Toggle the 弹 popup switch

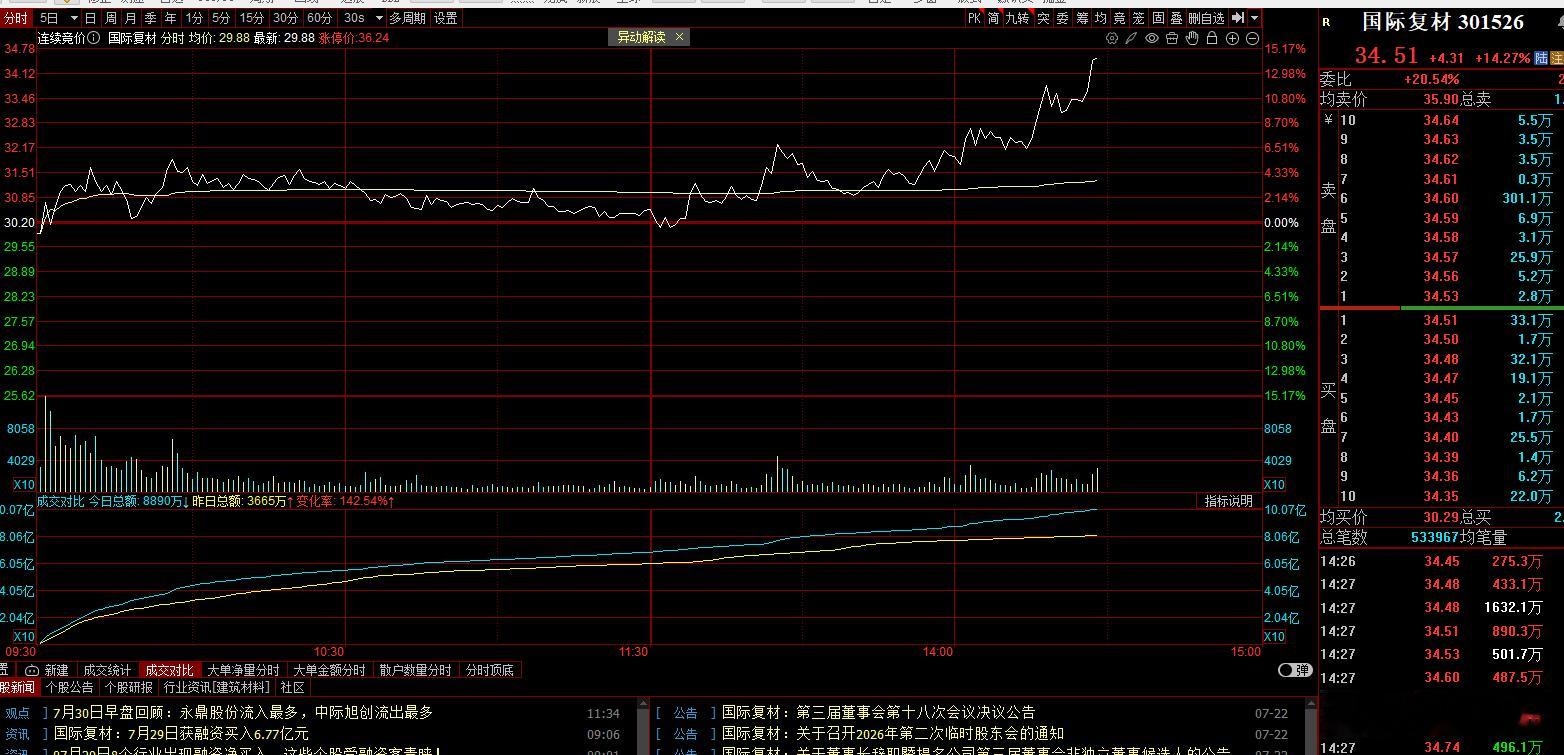[1296, 670]
